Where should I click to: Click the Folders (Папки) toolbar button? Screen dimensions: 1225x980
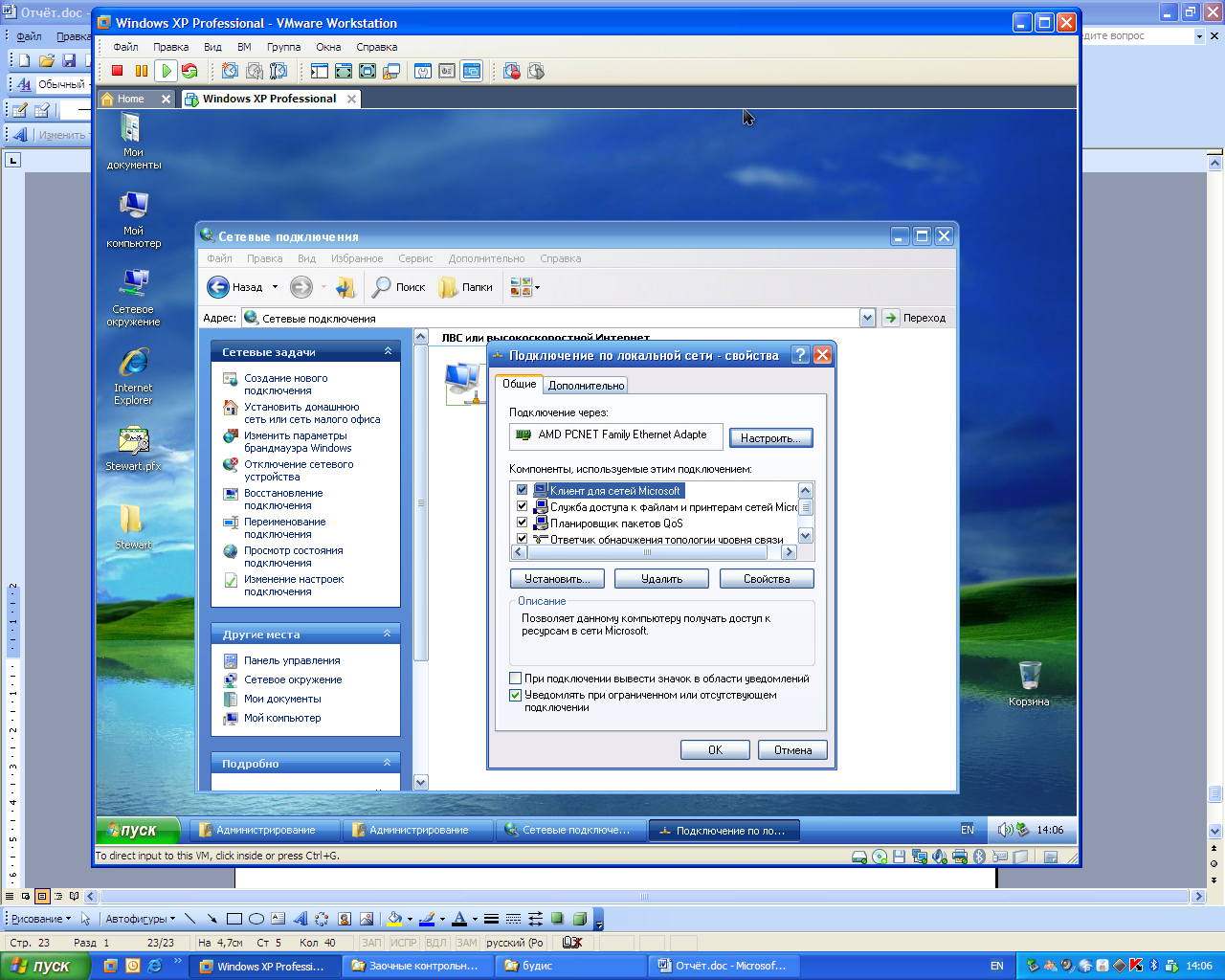tap(466, 286)
